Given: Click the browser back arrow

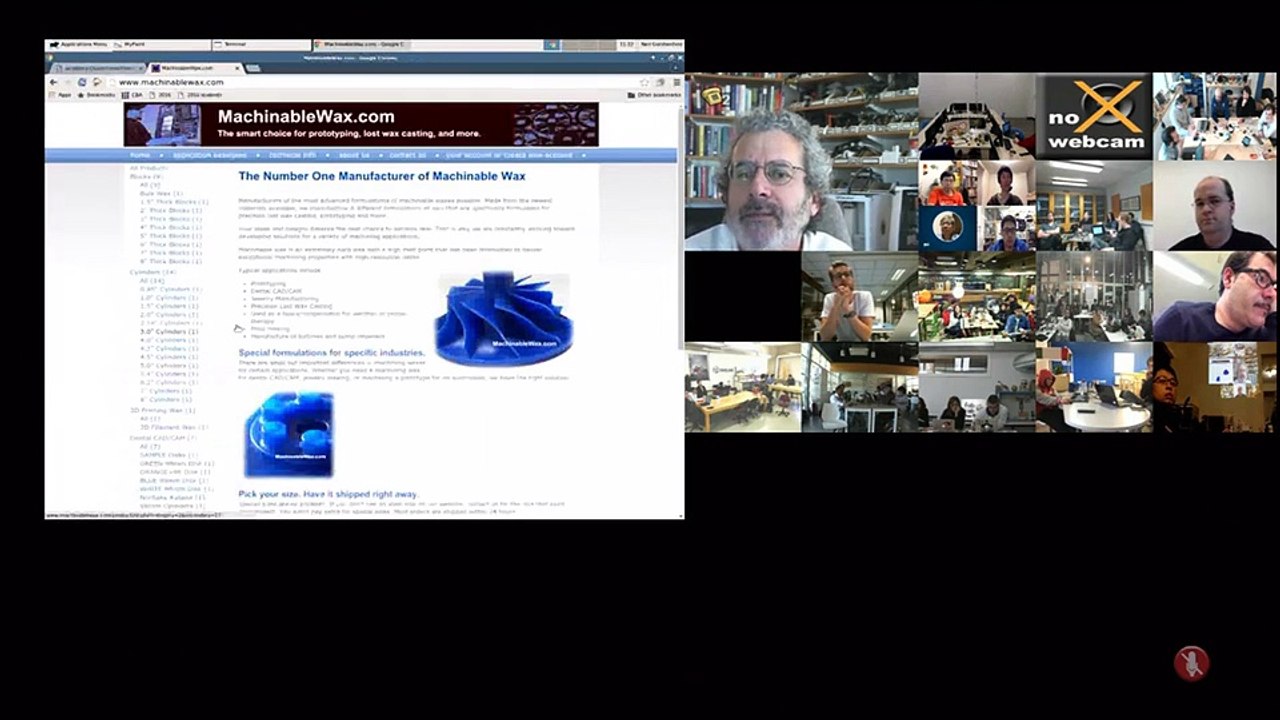Looking at the screenshot, I should tap(54, 82).
